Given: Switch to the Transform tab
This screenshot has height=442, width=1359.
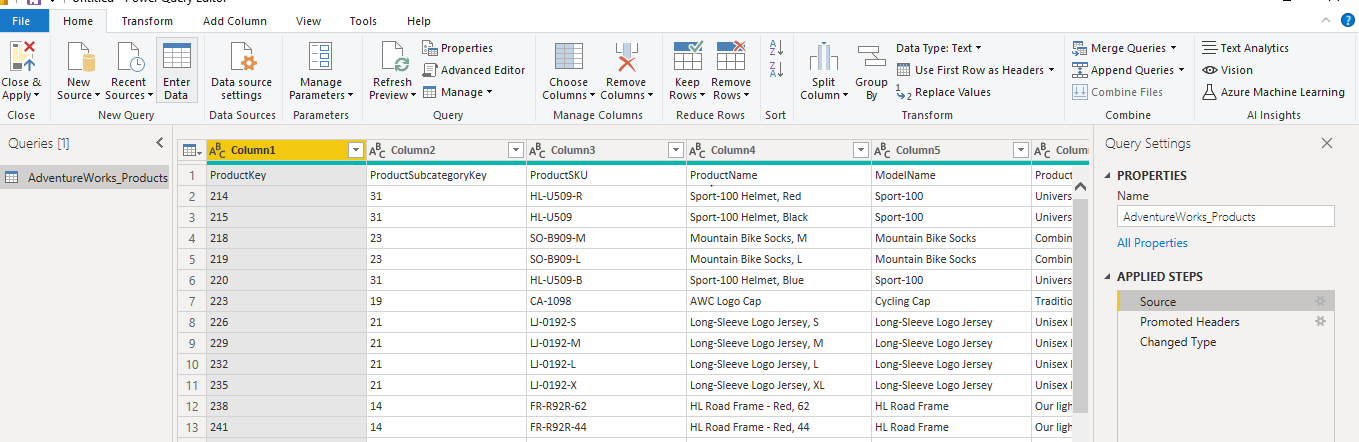Looking at the screenshot, I should [x=147, y=21].
